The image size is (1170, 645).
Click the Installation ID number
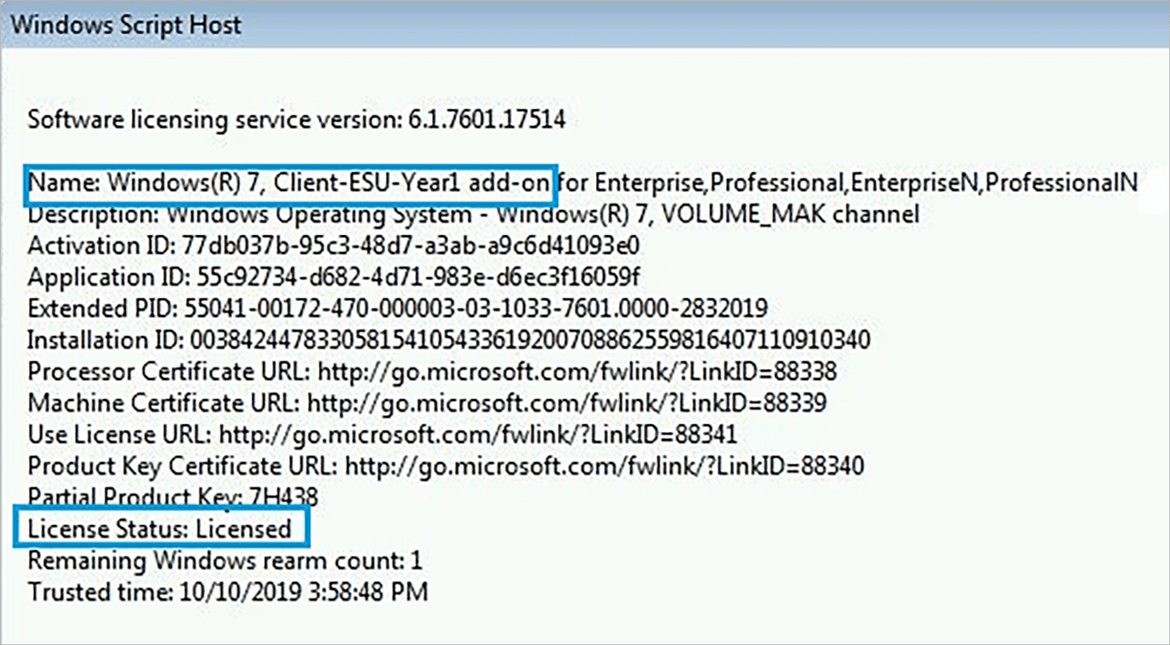(x=530, y=340)
